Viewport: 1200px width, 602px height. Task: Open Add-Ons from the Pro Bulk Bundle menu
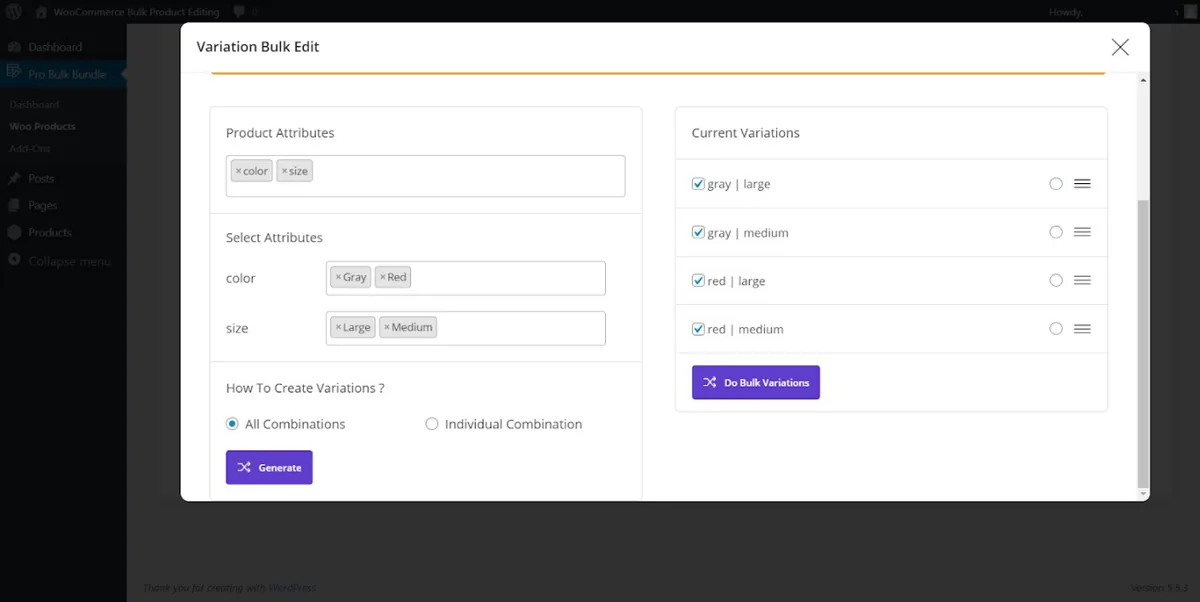[x=29, y=148]
